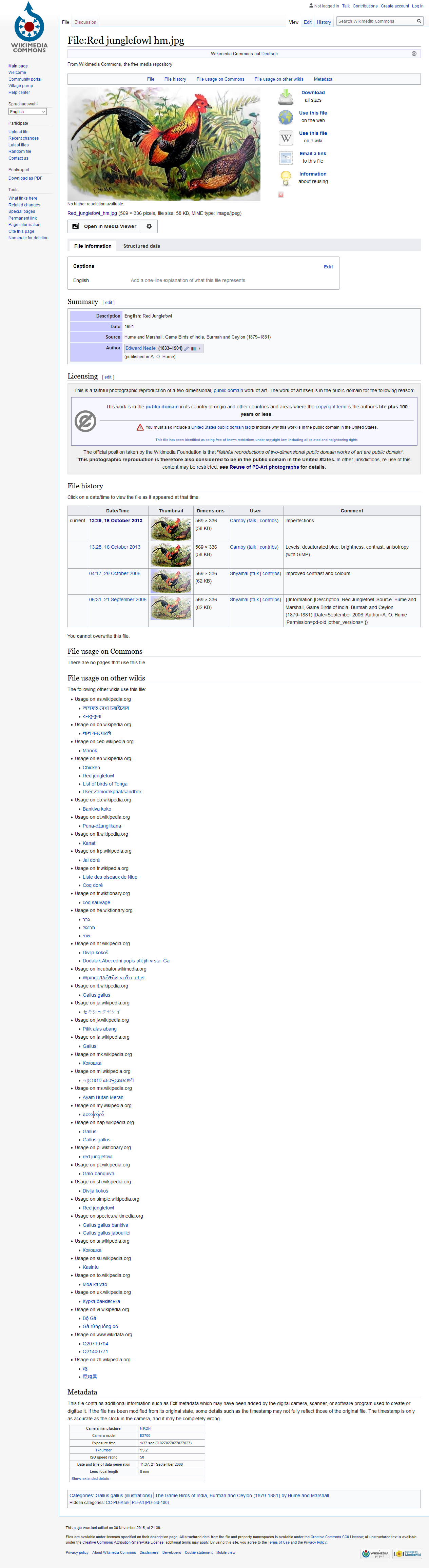The image size is (429, 1568).
Task: Open the Discussion tab
Action: (x=85, y=22)
